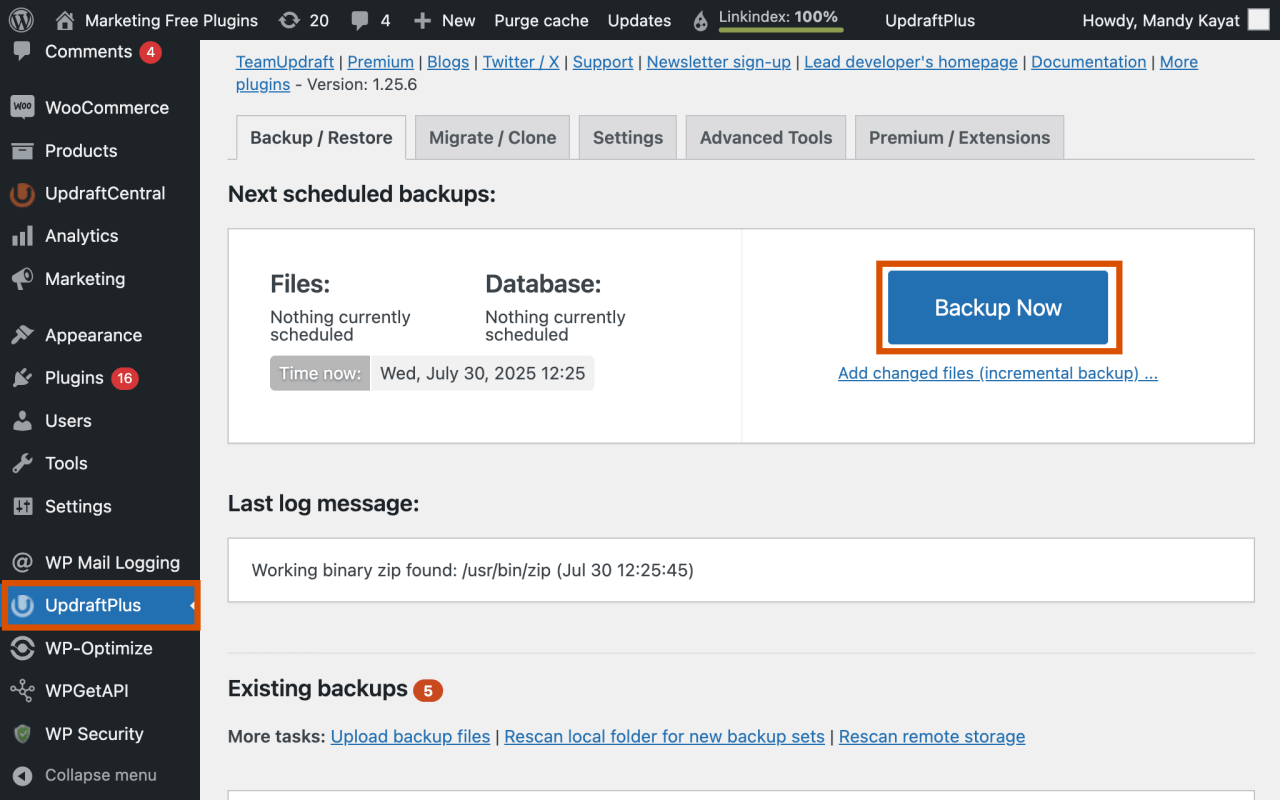This screenshot has height=800, width=1280.
Task: Click the Analytics bar-chart icon
Action: tap(22, 235)
